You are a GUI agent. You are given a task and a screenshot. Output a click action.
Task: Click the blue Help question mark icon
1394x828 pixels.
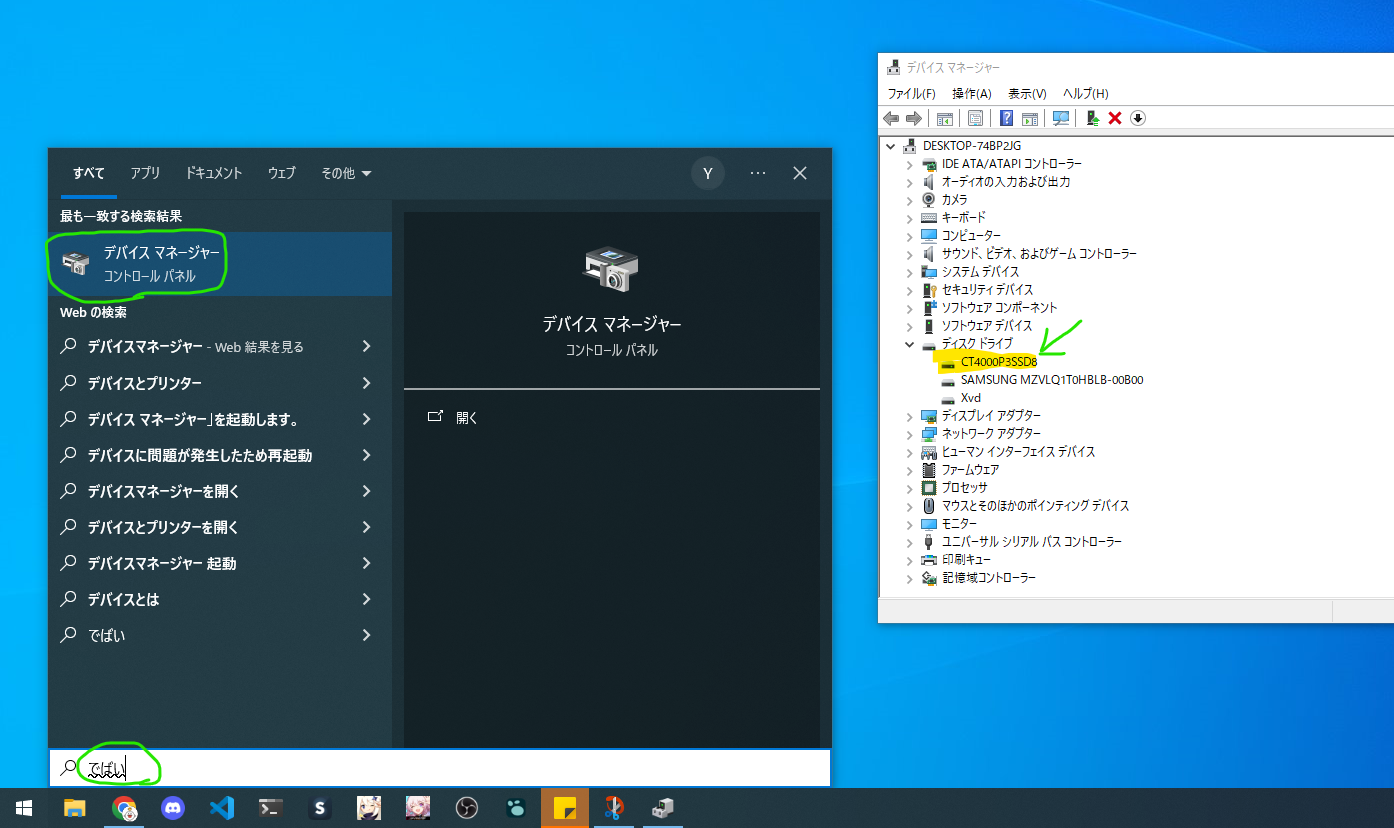coord(1006,118)
